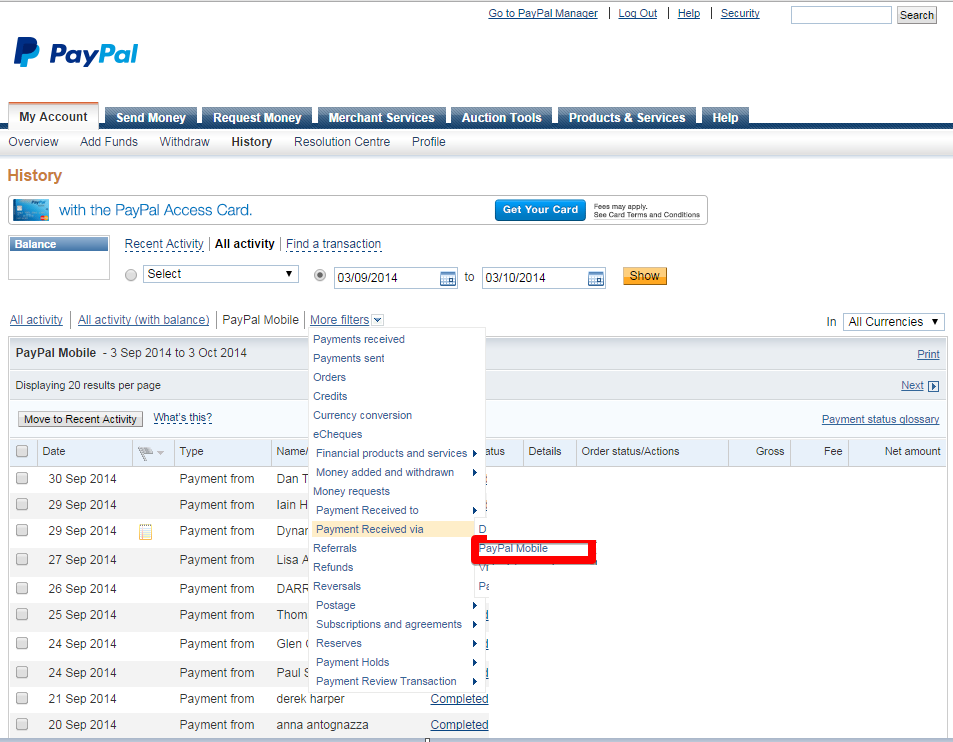Open the Security link in the header
This screenshot has height=742, width=953.
coord(740,13)
